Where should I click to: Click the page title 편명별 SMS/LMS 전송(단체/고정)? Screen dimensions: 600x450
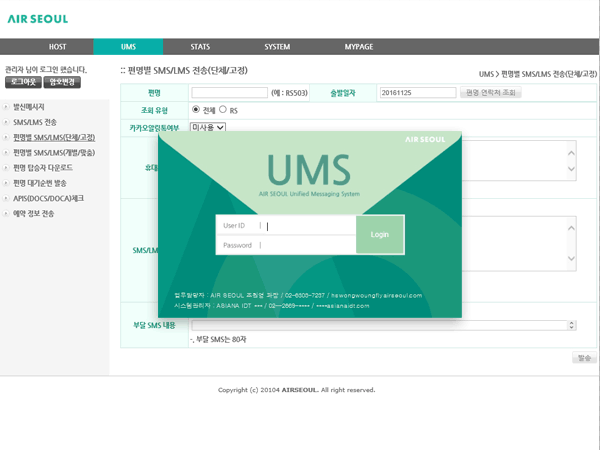click(188, 70)
